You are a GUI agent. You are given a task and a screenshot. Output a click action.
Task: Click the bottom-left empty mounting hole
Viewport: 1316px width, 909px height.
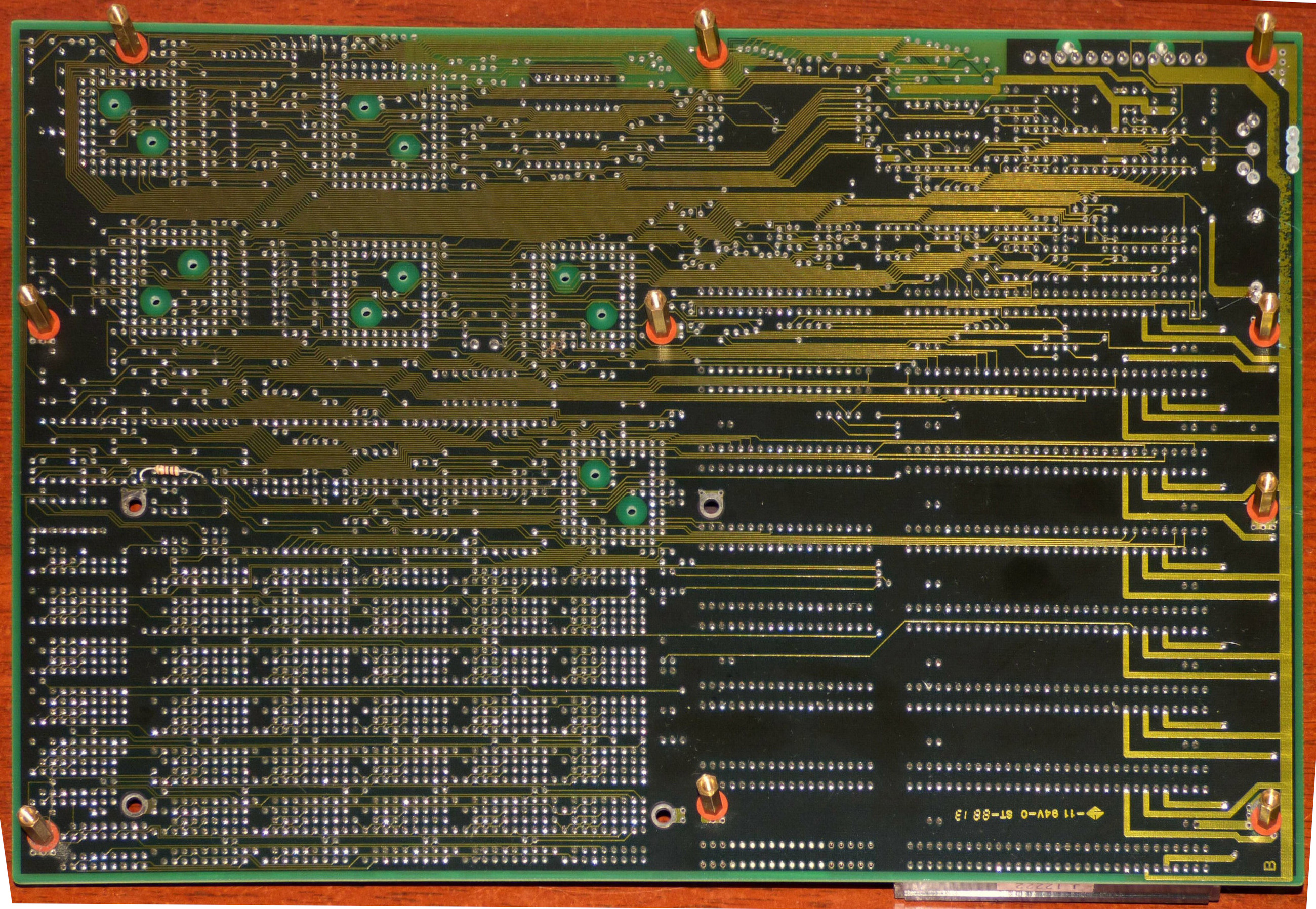pyautogui.click(x=135, y=804)
